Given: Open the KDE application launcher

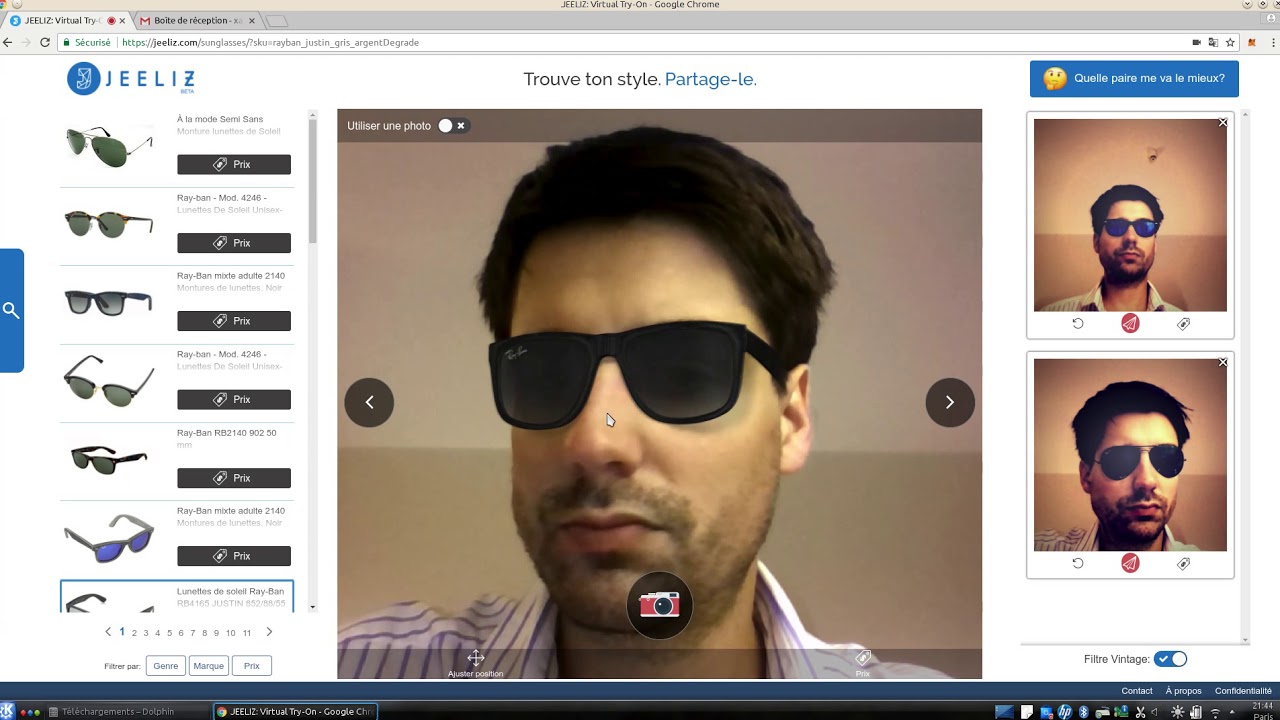Looking at the screenshot, I should point(8,711).
